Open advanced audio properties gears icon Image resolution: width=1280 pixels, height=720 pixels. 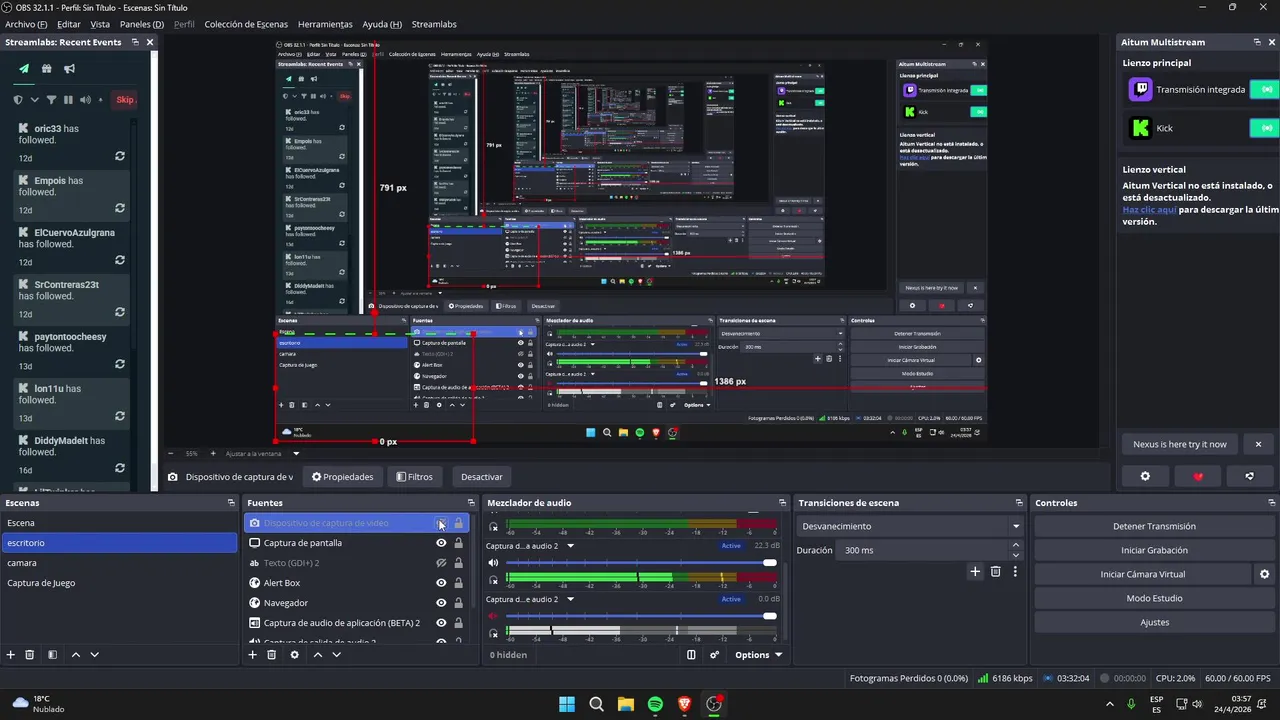714,655
